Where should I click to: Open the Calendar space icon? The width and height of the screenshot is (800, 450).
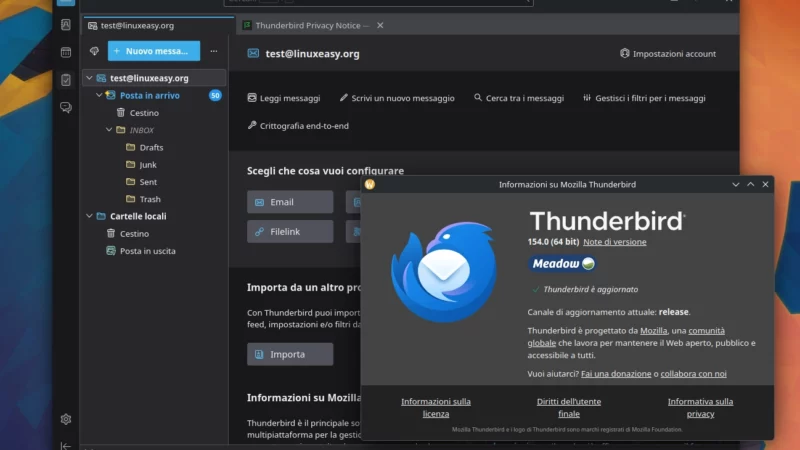point(66,52)
